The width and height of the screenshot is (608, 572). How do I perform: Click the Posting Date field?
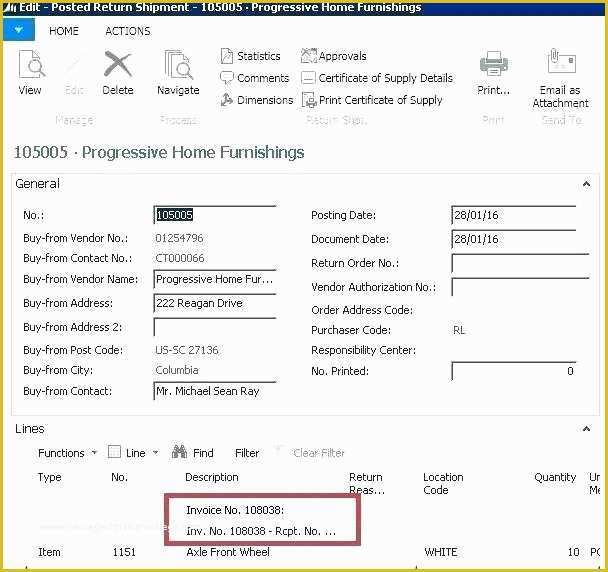click(x=514, y=215)
